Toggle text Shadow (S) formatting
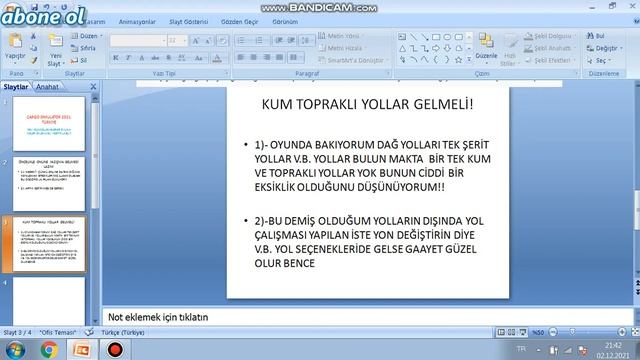Image resolution: width=640 pixels, height=360 pixels. pyautogui.click(x=168, y=58)
